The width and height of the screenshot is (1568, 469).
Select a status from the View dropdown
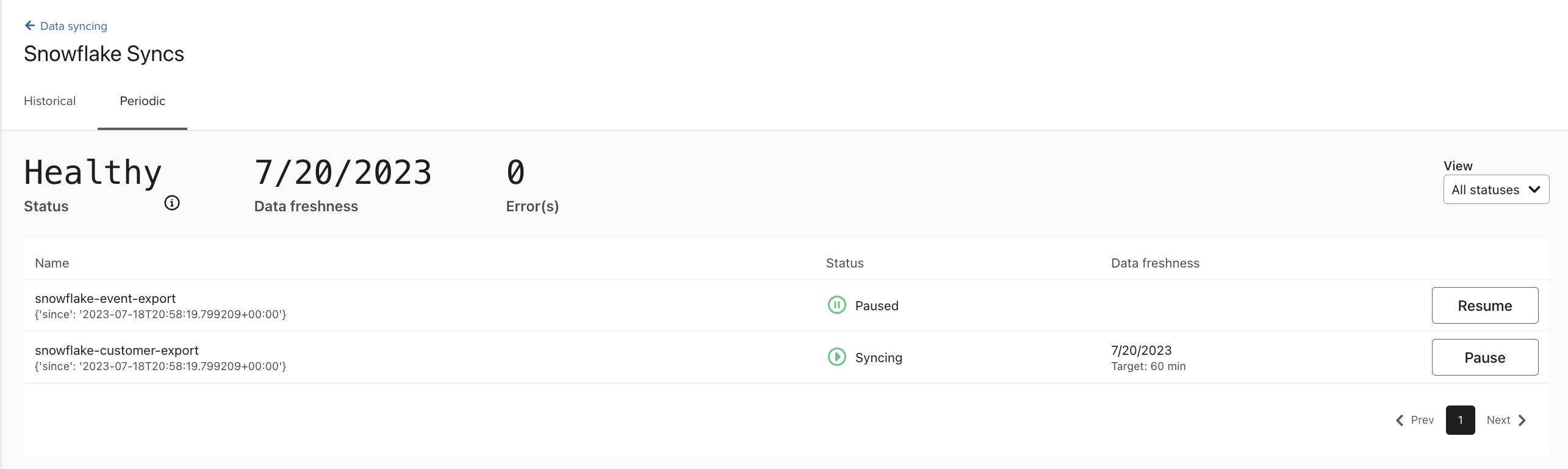(x=1496, y=189)
